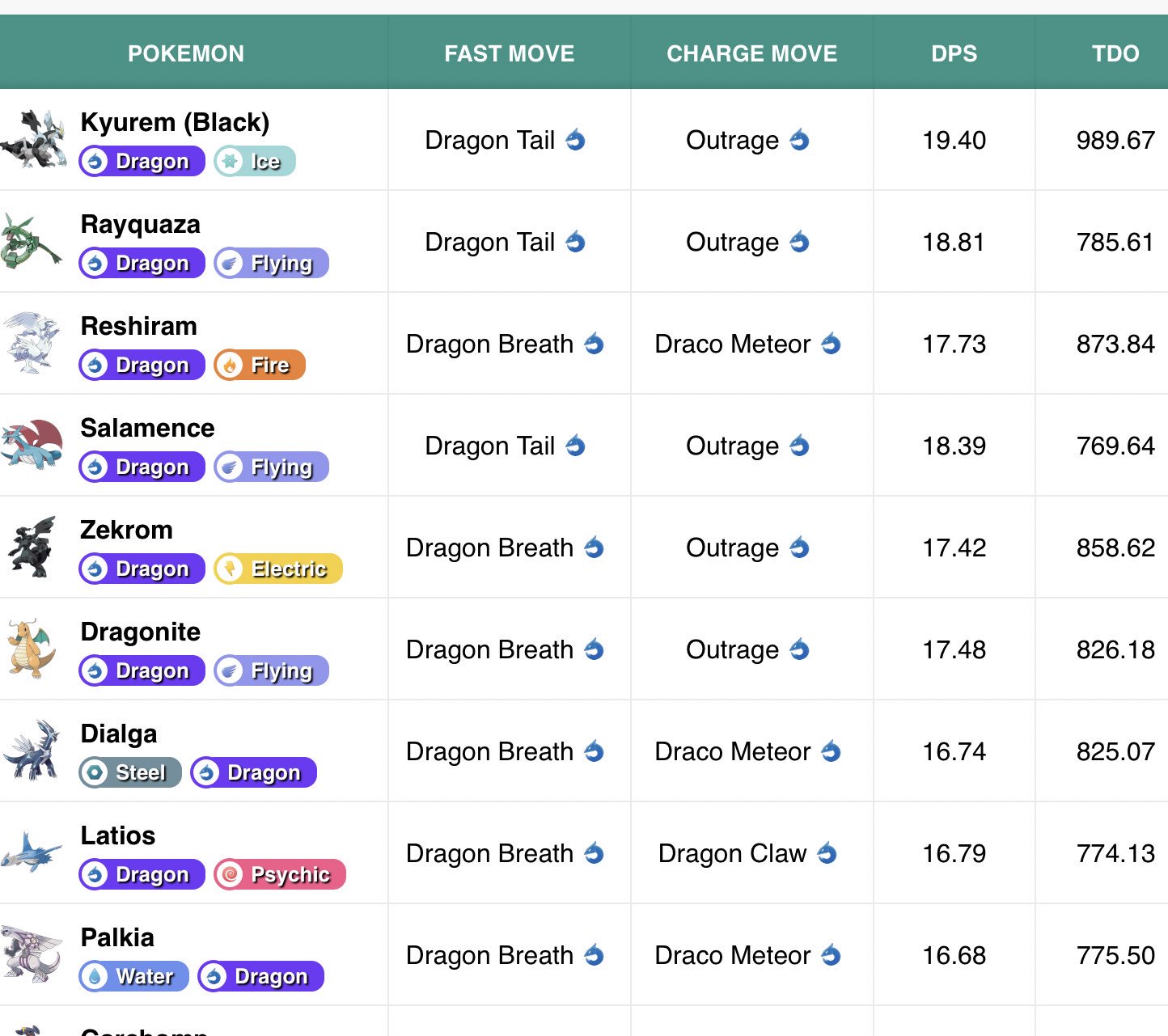This screenshot has width=1168, height=1036.
Task: Click Zekrom's Electric type badge
Action: click(278, 569)
